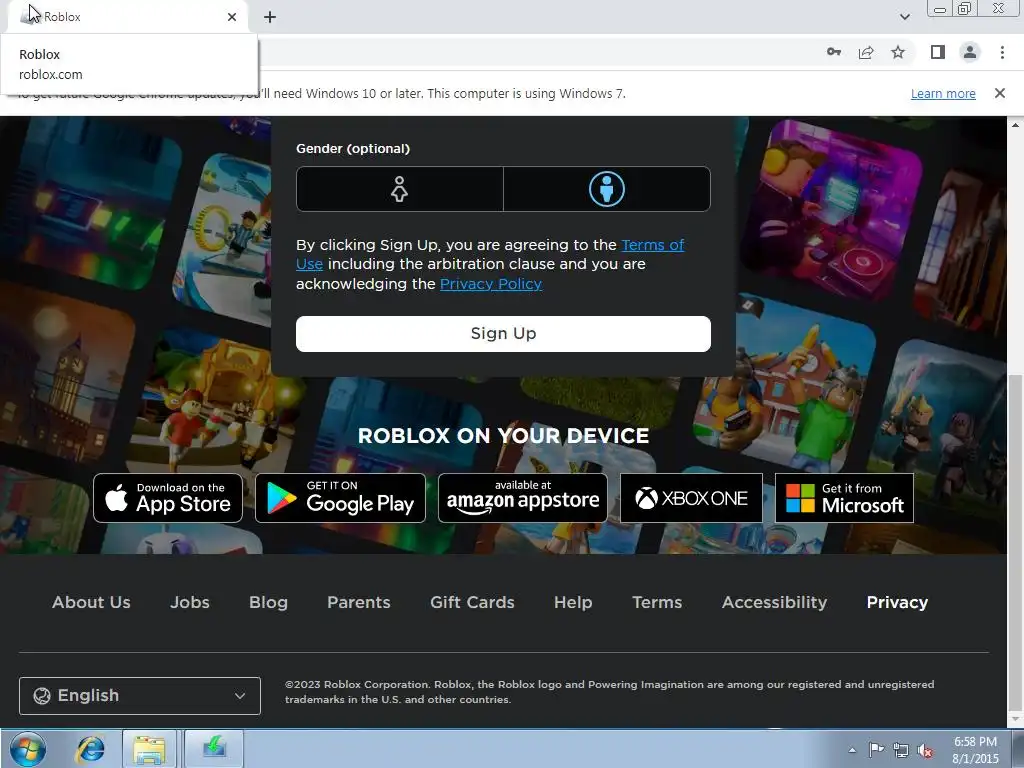Go to Gift Cards footer link
The image size is (1024, 768).
tap(472, 602)
